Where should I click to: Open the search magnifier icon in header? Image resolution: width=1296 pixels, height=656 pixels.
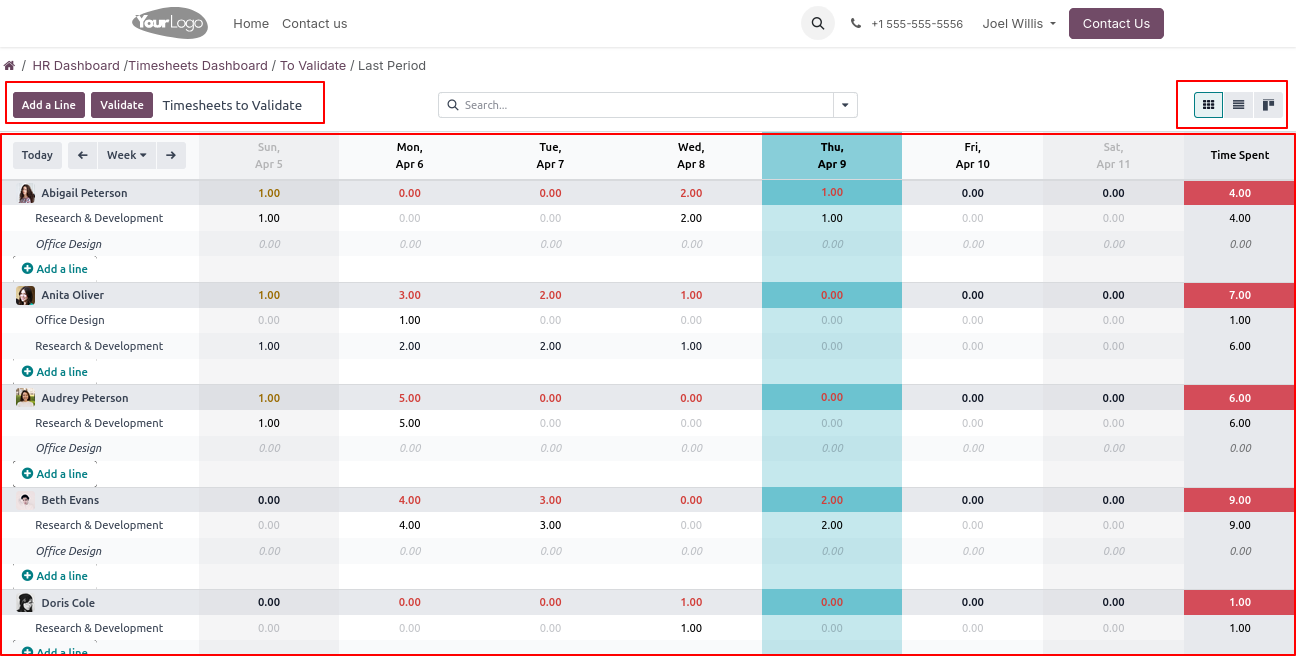[818, 24]
